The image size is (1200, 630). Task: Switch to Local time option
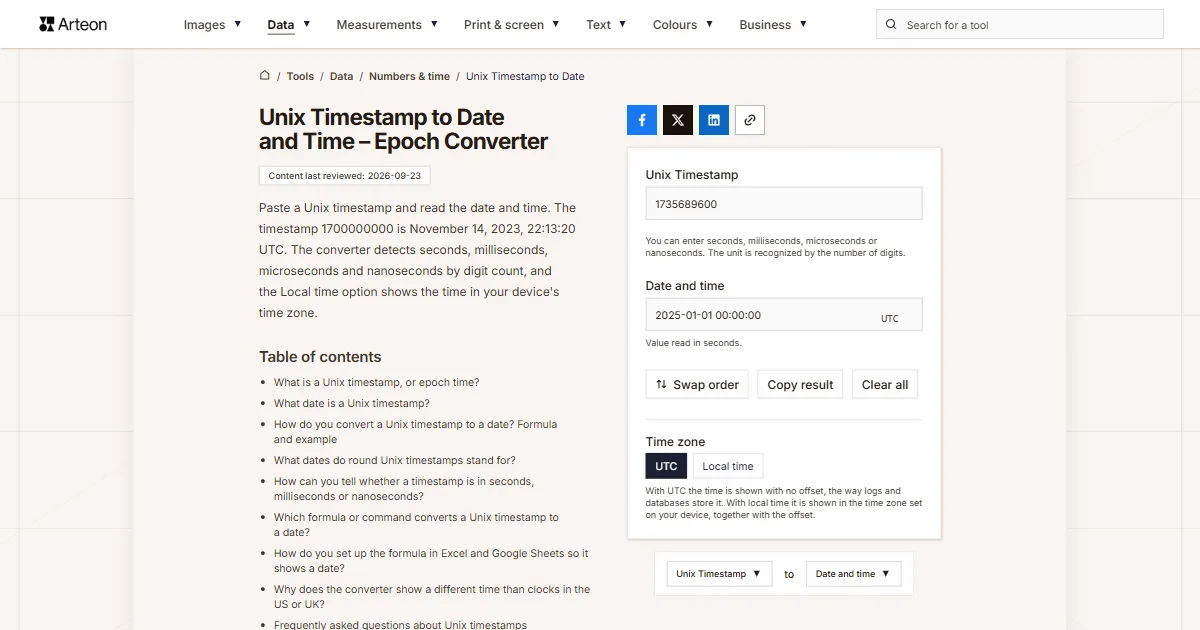(728, 466)
